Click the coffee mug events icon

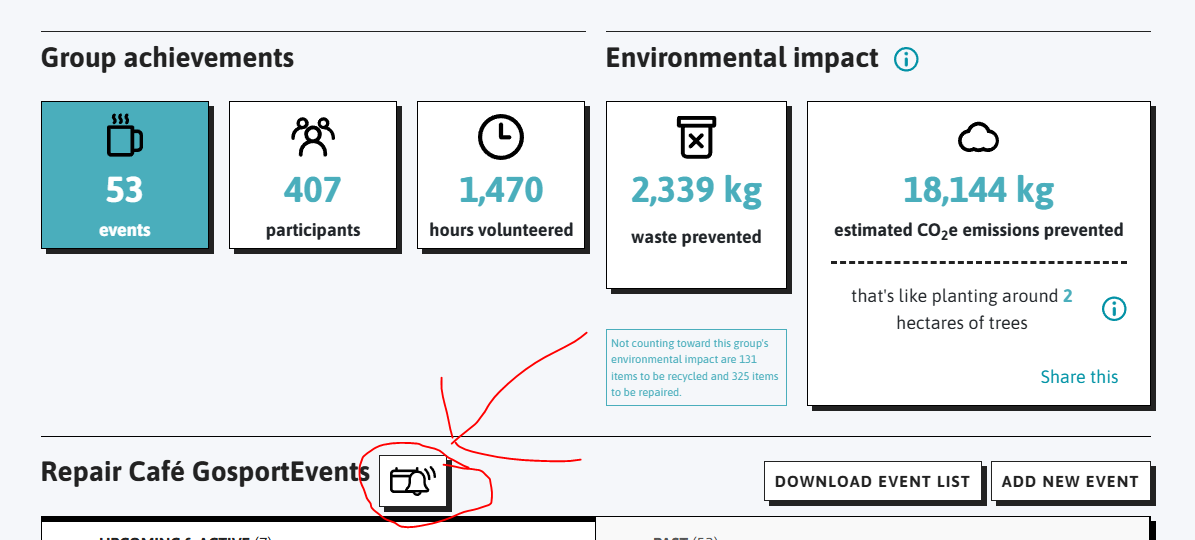coord(124,136)
